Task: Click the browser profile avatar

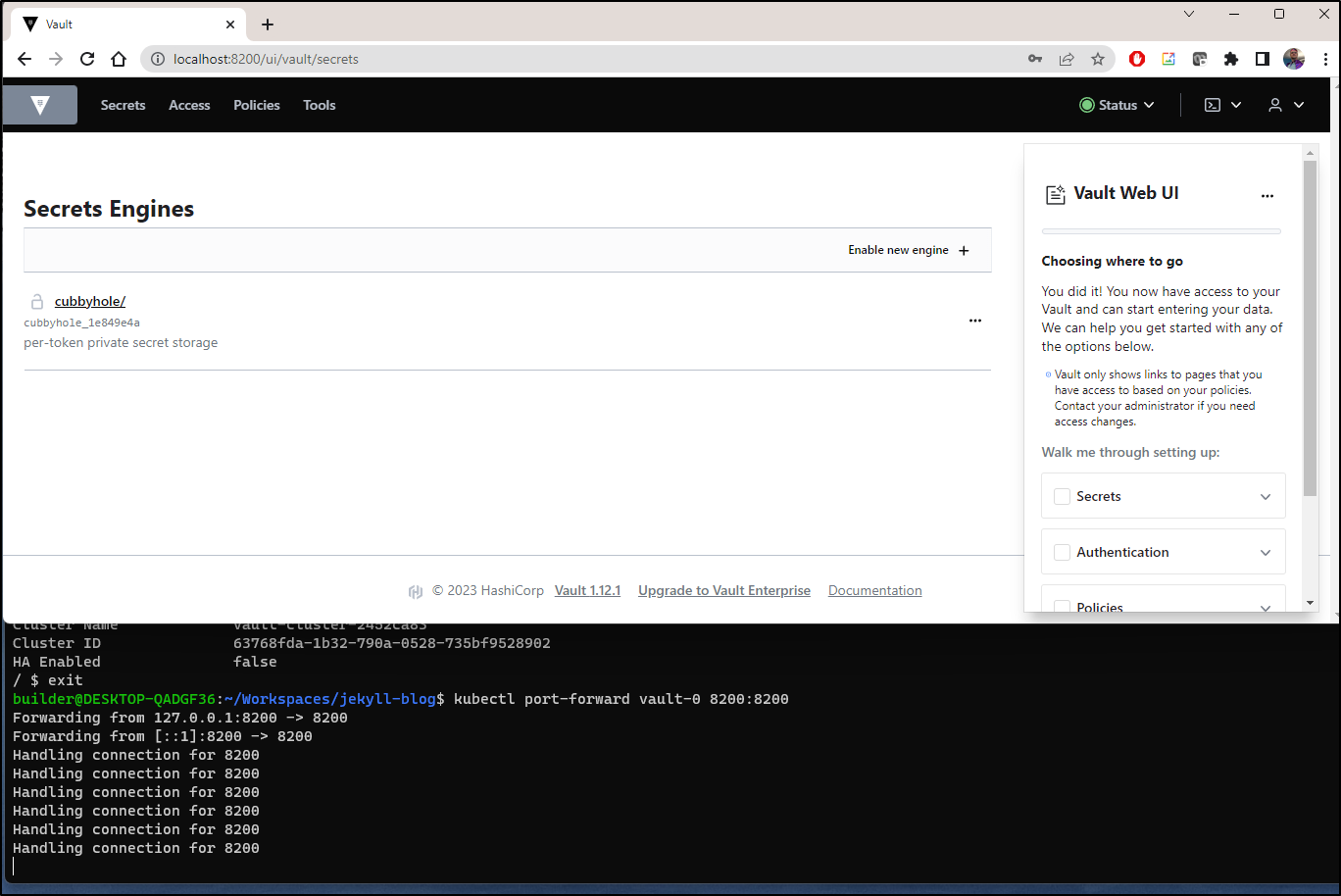Action: point(1294,59)
